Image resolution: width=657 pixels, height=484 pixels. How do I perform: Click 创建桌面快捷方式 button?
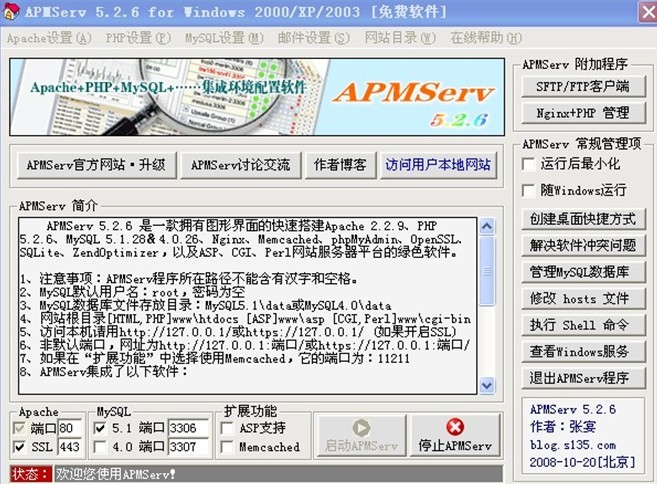(583, 219)
